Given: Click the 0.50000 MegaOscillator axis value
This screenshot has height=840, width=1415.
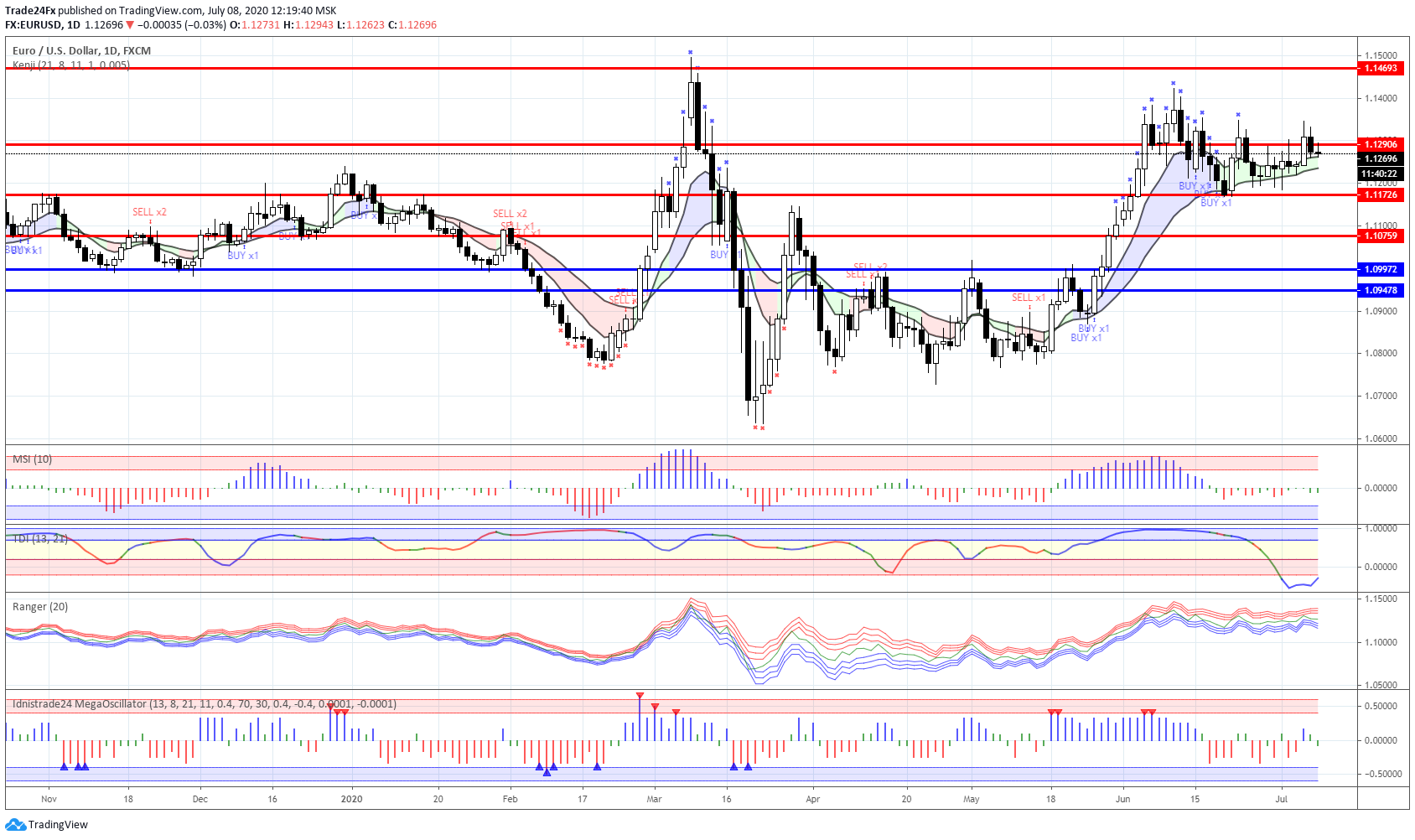Looking at the screenshot, I should point(1381,706).
